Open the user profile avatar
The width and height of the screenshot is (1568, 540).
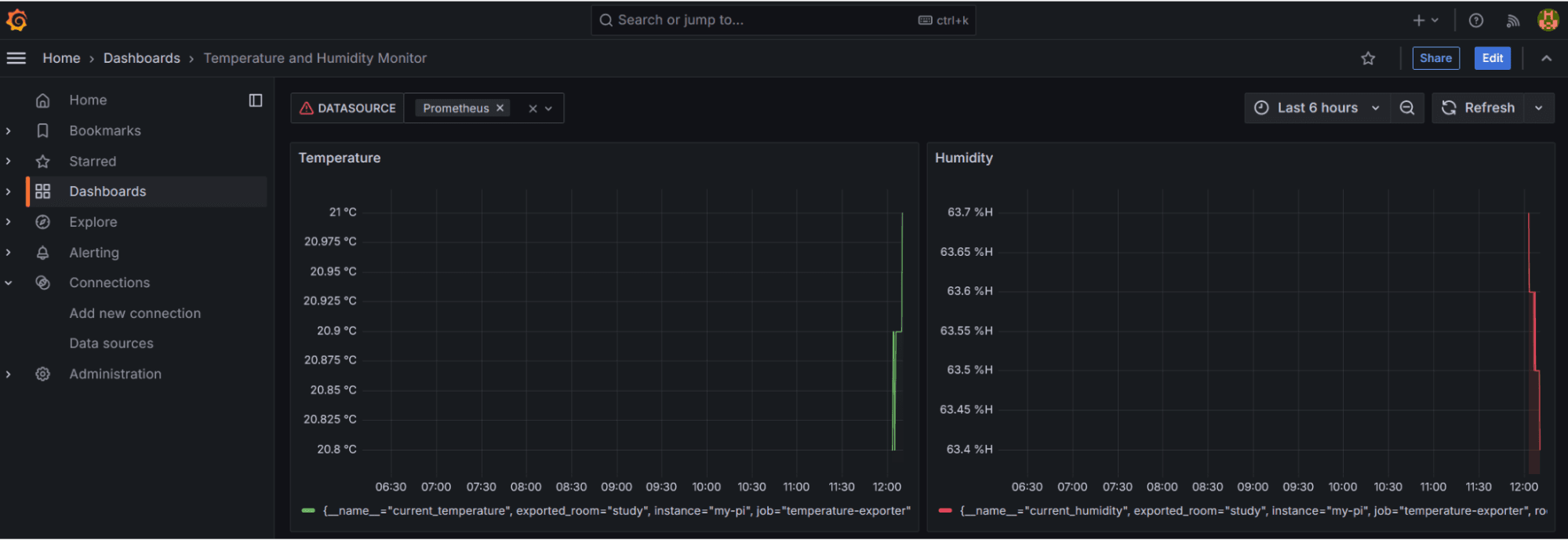pyautogui.click(x=1548, y=20)
